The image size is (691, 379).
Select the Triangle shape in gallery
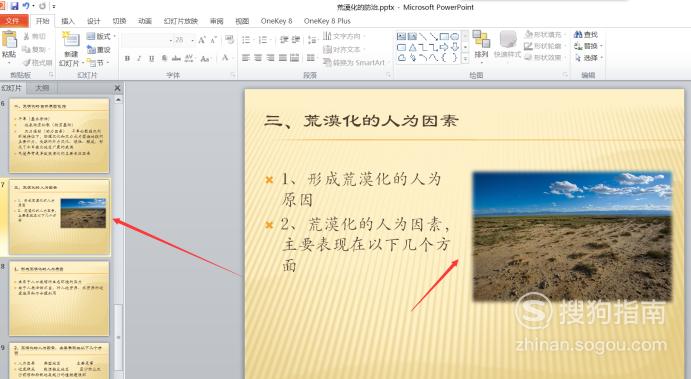click(412, 47)
